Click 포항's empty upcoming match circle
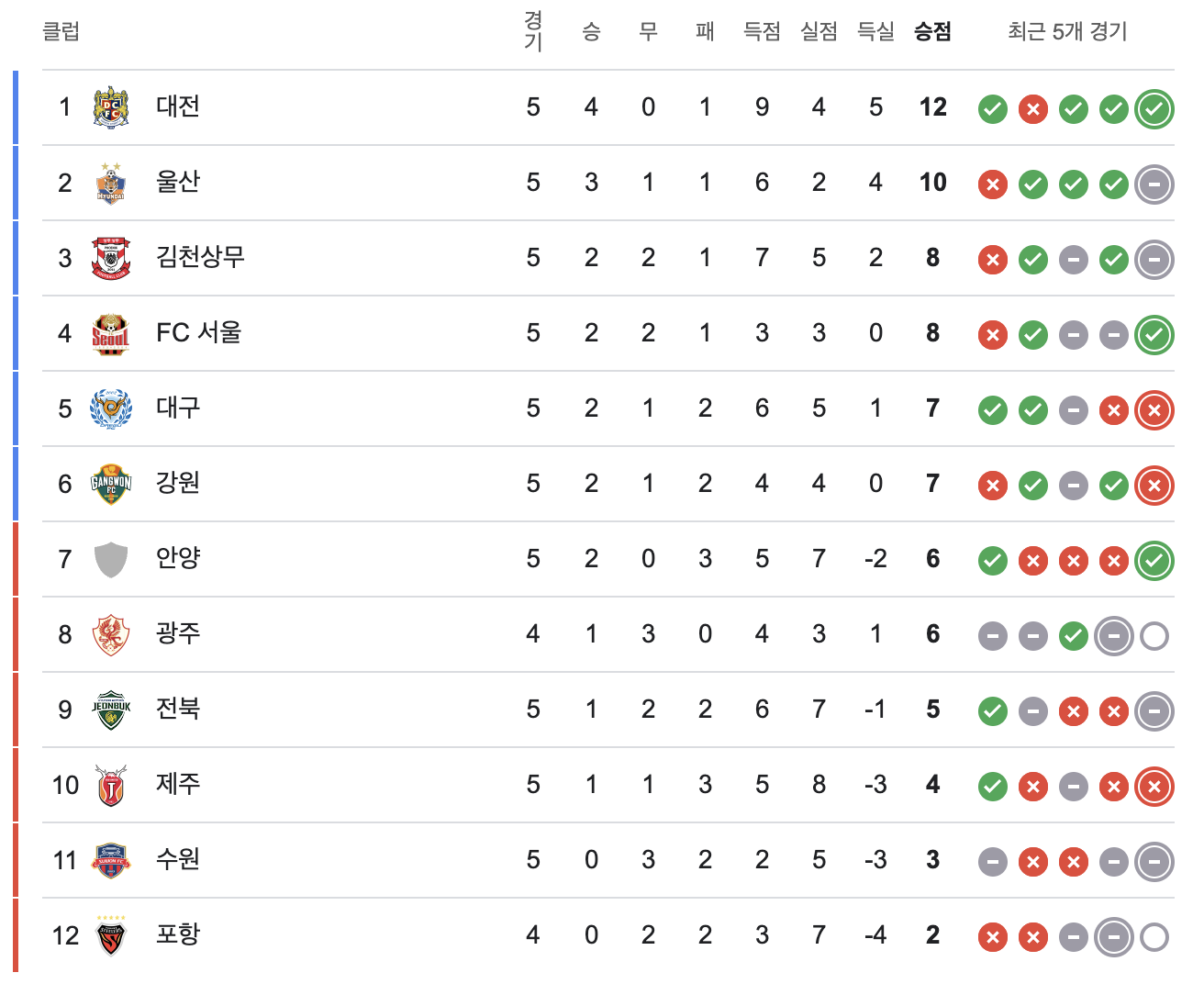This screenshot has width=1204, height=995. tap(1154, 936)
